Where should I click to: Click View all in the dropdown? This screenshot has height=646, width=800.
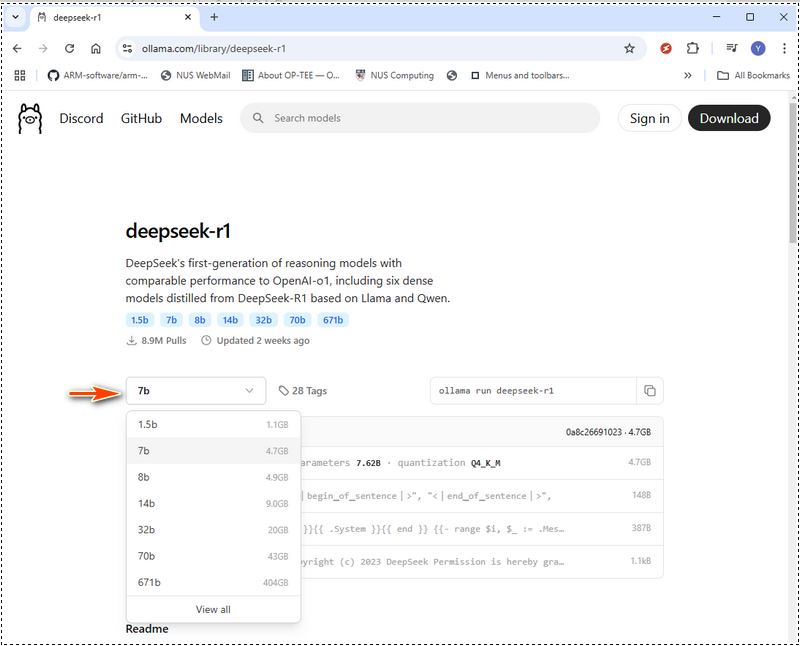[213, 609]
